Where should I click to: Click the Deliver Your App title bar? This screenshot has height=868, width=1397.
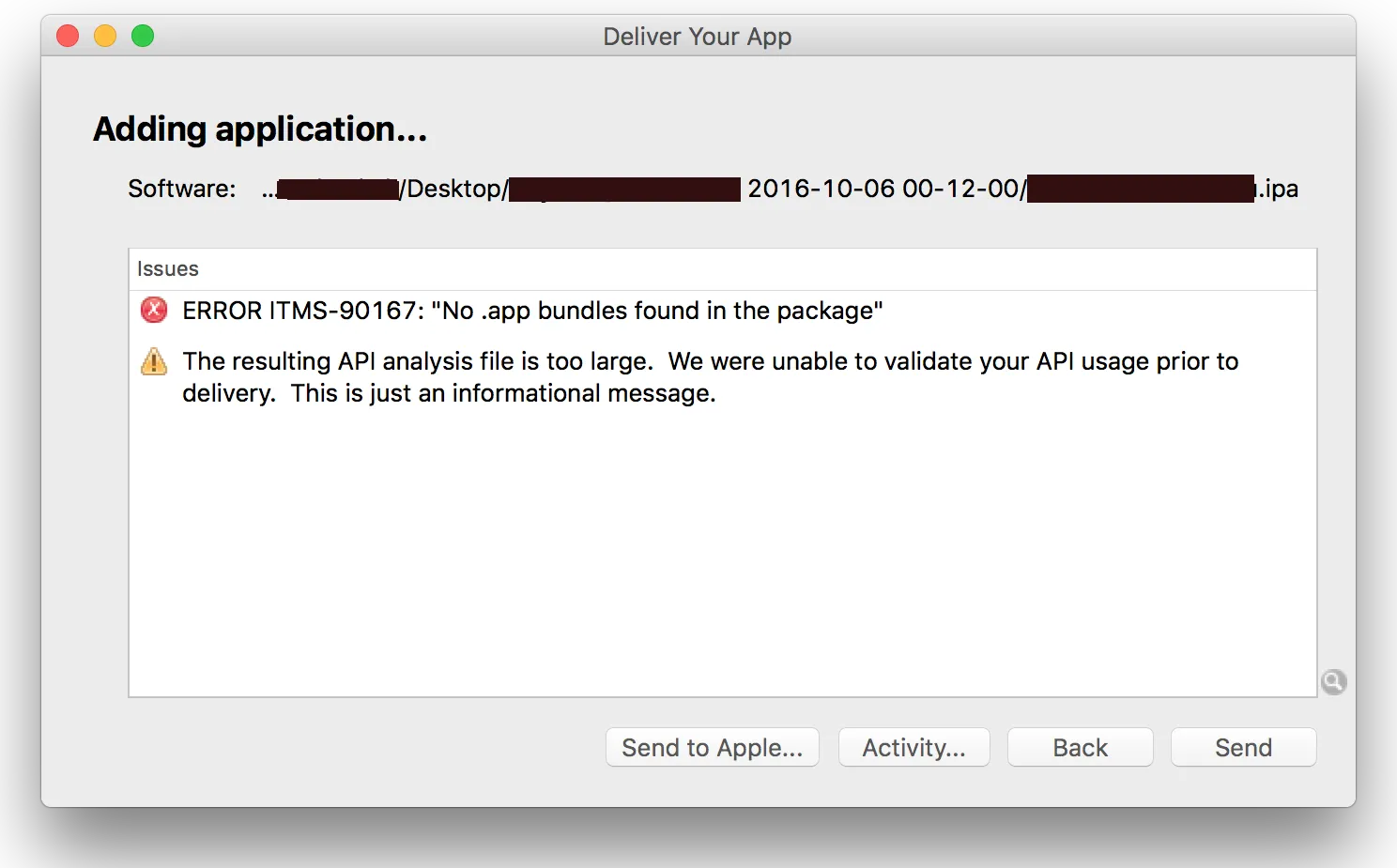click(697, 37)
